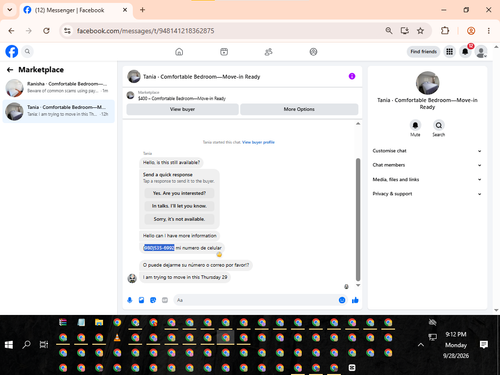Open the Groups icon in top navigation
This screenshot has width=500, height=375.
313,52
